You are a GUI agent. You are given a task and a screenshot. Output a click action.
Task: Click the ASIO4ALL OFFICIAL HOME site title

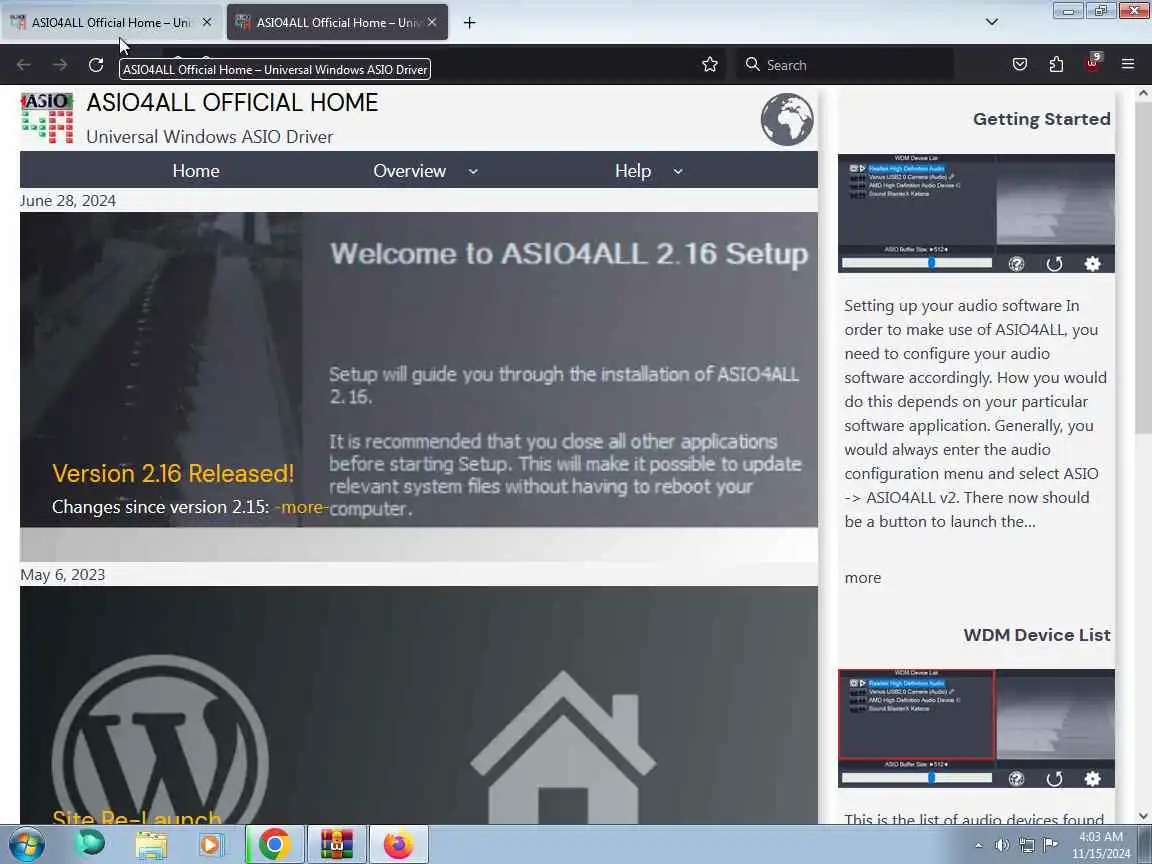pyautogui.click(x=232, y=102)
